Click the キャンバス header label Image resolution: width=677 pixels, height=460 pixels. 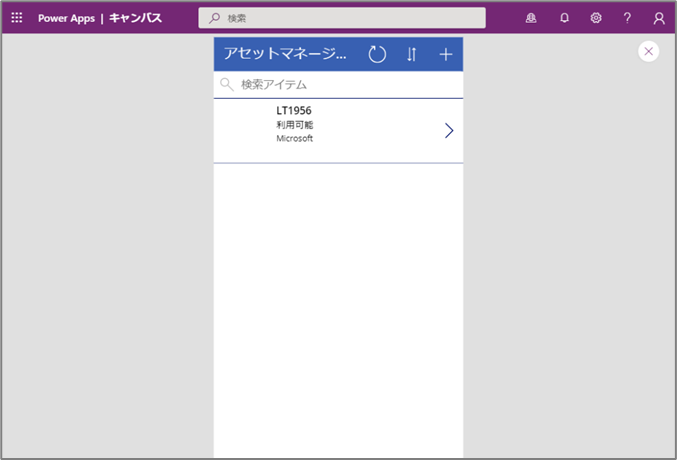pos(136,18)
